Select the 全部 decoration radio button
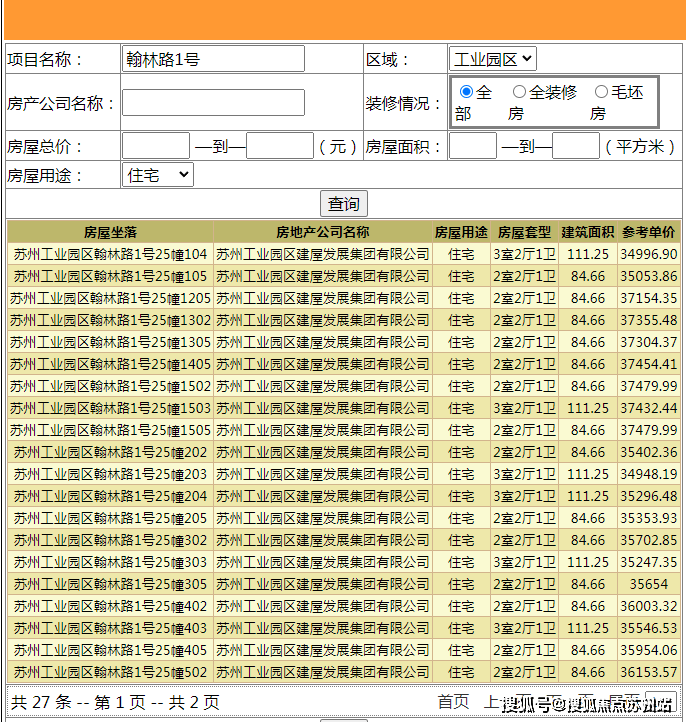This screenshot has width=686, height=722. click(x=466, y=92)
